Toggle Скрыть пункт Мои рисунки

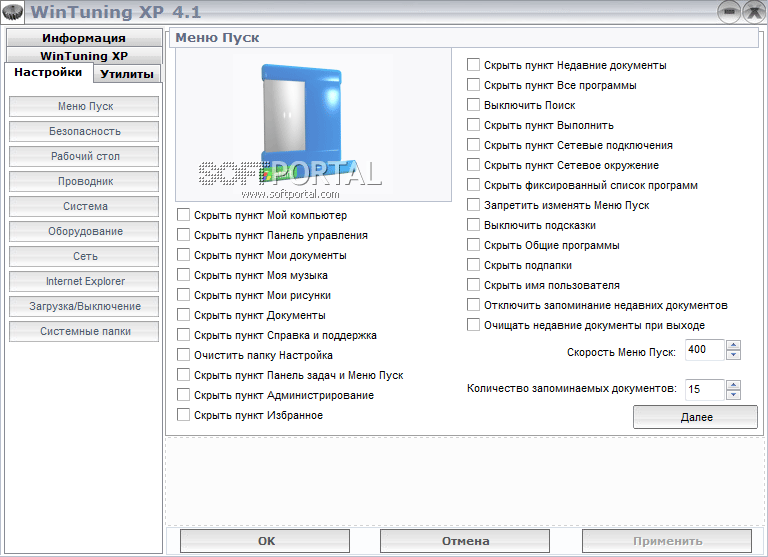[x=184, y=294]
